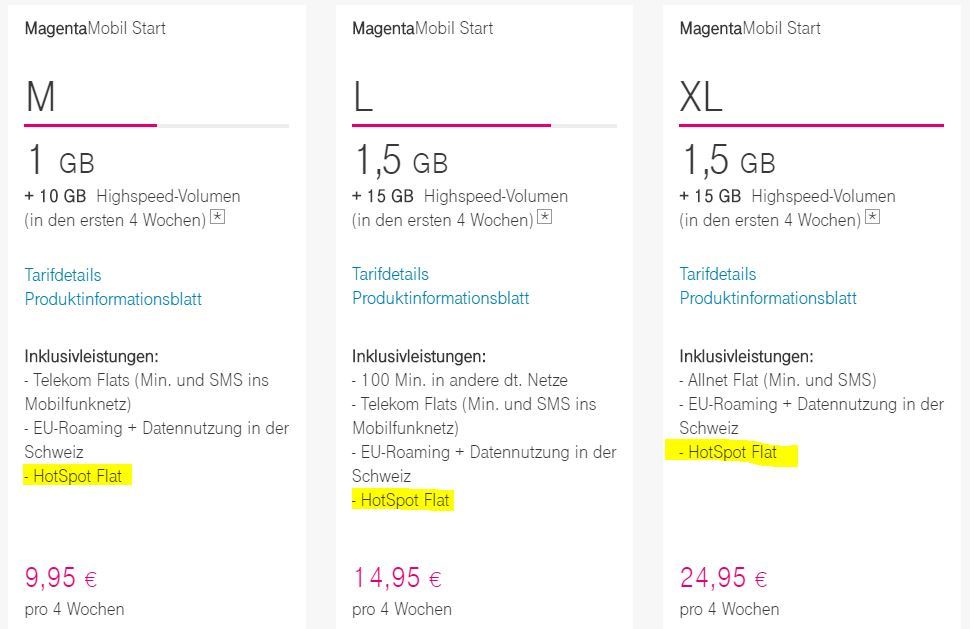Click the magenta data bar under M
The width and height of the screenshot is (970, 629).
tap(90, 125)
